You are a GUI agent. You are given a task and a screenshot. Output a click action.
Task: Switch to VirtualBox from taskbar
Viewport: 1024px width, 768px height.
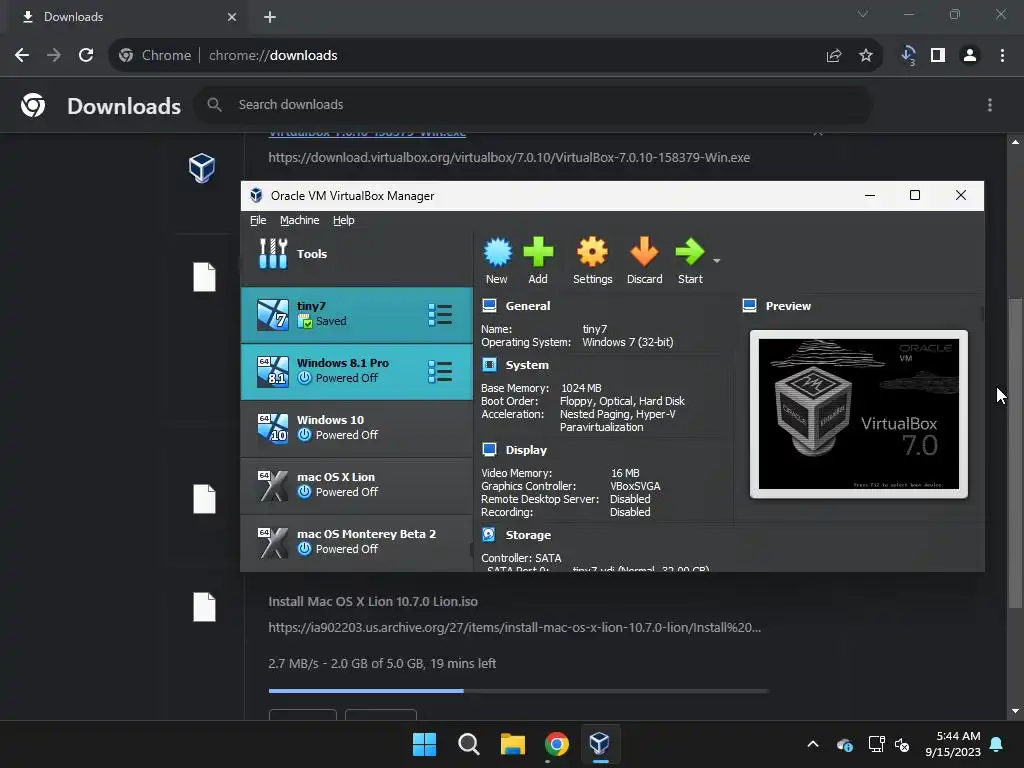(600, 744)
